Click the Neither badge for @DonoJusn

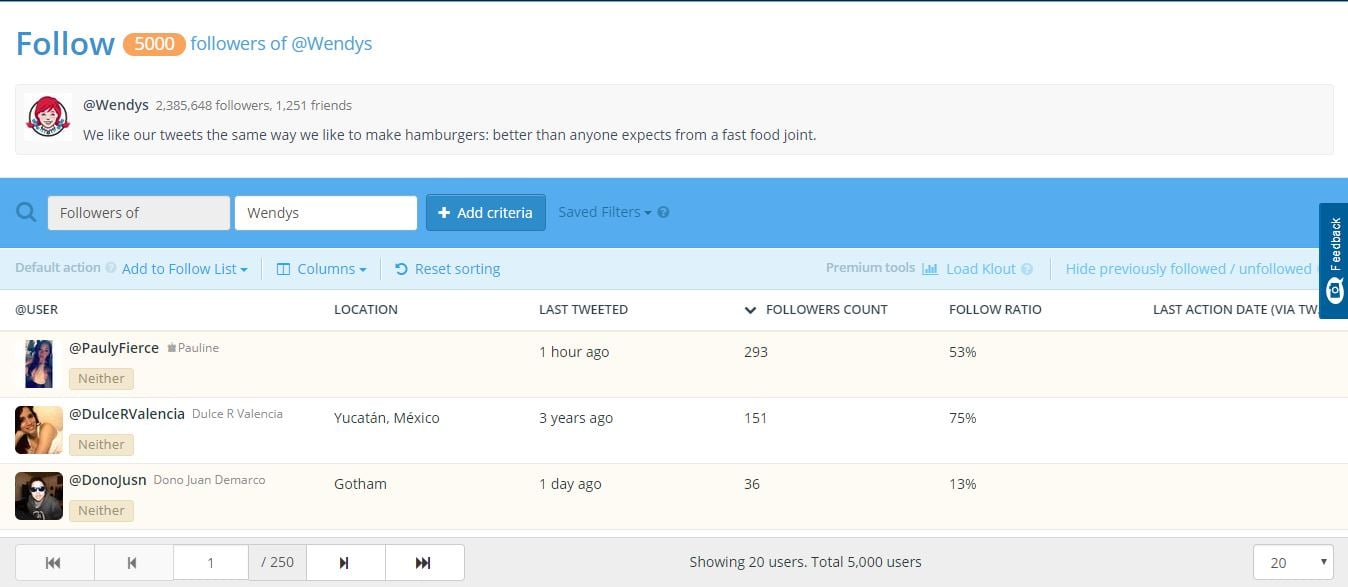pyautogui.click(x=101, y=511)
